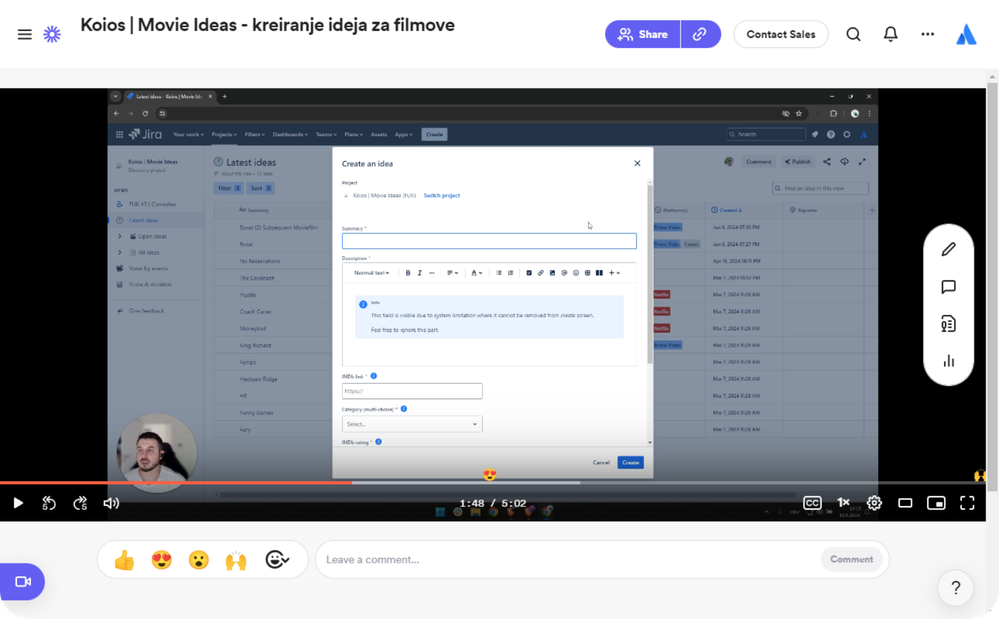Open notifications bell
This screenshot has height=619, width=999.
(890, 34)
